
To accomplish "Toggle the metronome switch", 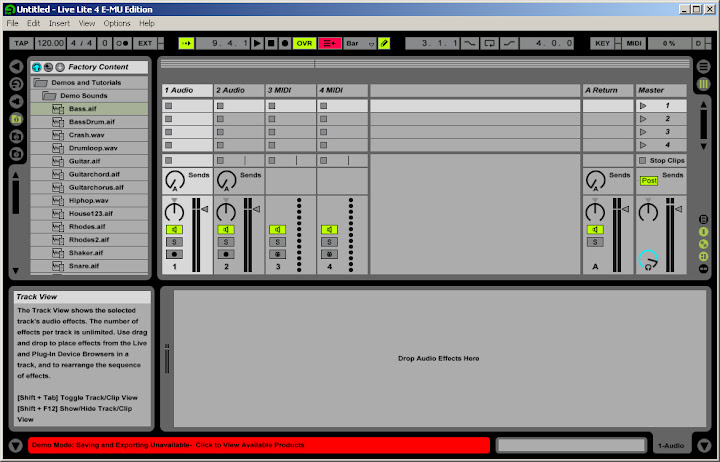I will coord(122,43).
